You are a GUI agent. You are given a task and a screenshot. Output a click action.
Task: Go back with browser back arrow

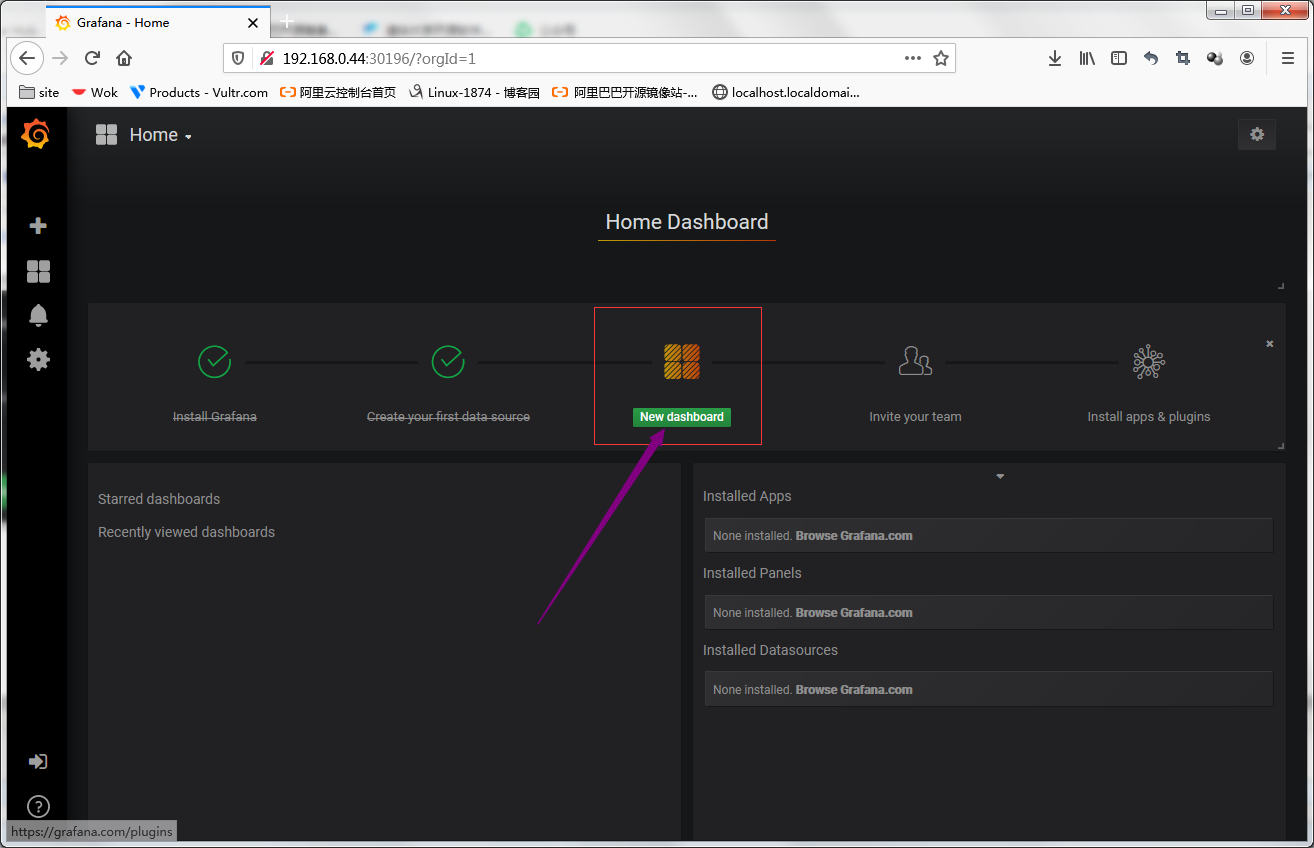27,58
